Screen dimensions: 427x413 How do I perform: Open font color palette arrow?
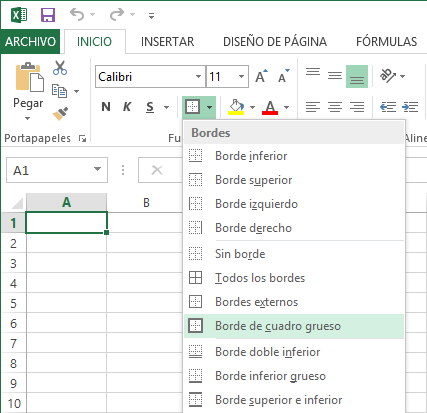click(287, 107)
